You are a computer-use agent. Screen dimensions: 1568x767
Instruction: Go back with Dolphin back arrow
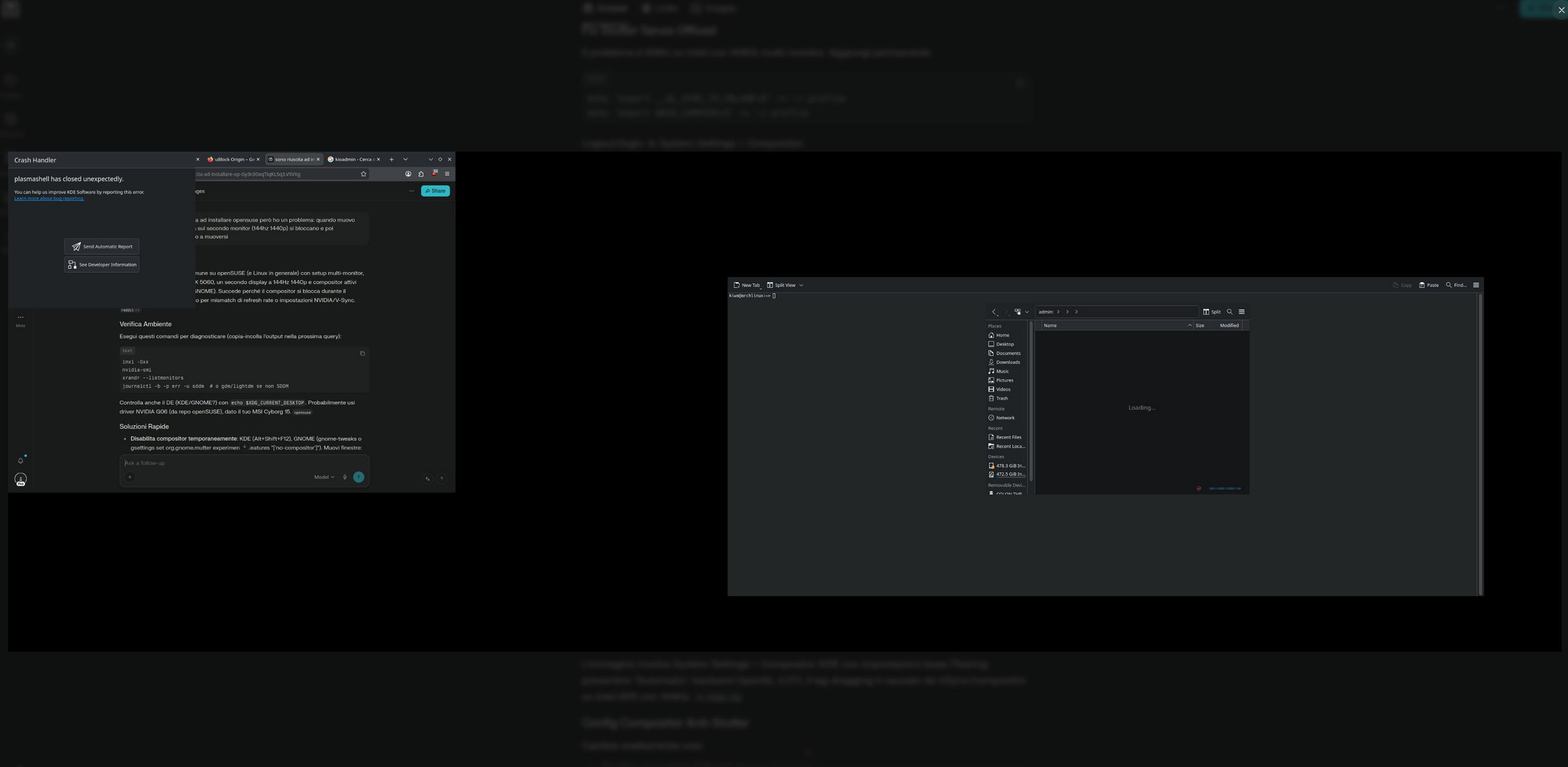pos(994,311)
